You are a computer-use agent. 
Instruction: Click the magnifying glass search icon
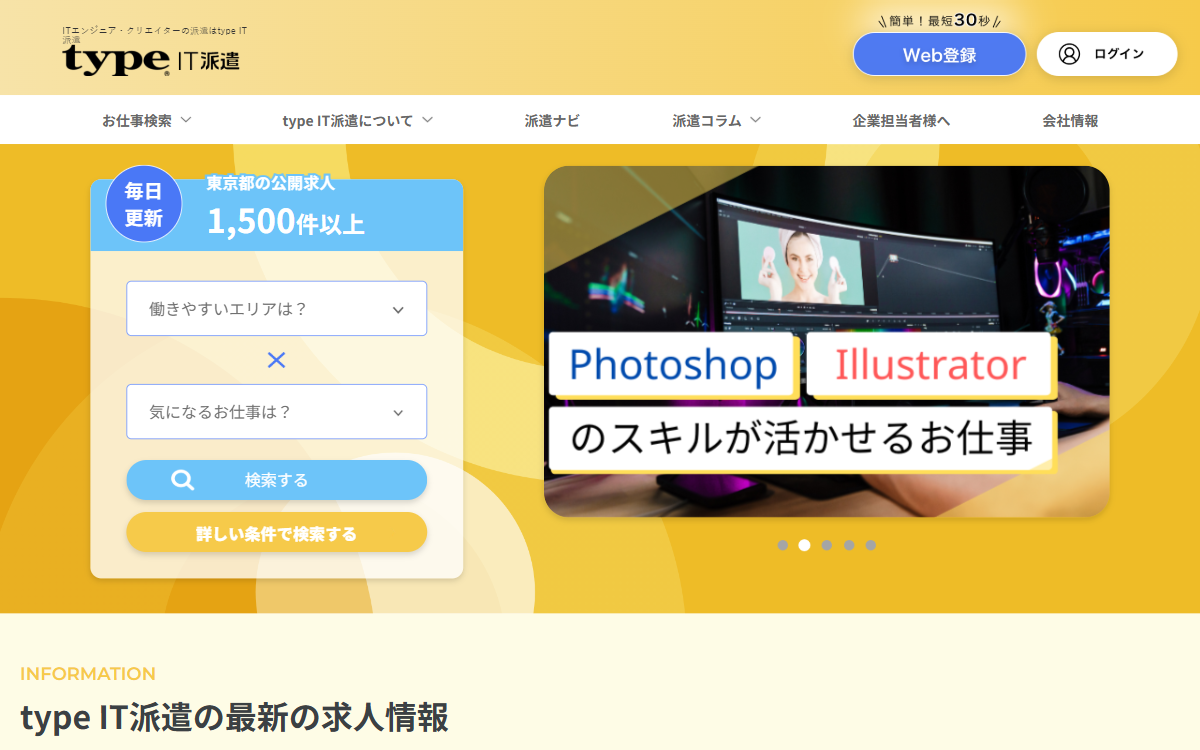point(182,480)
